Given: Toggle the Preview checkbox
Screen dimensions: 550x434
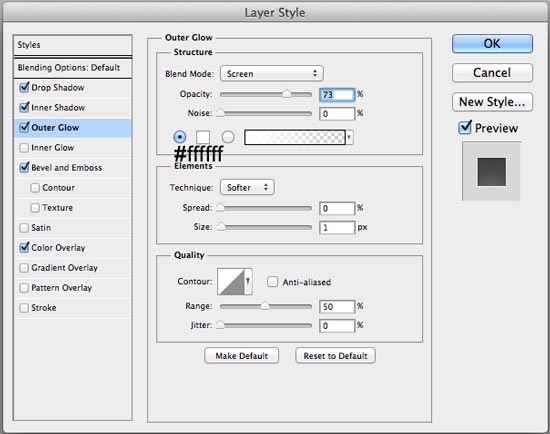Looking at the screenshot, I should (x=465, y=127).
